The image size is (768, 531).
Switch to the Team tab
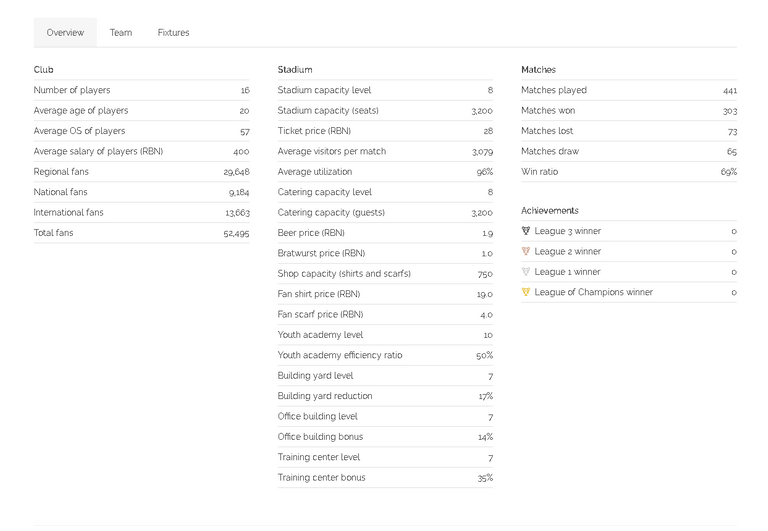coord(120,32)
